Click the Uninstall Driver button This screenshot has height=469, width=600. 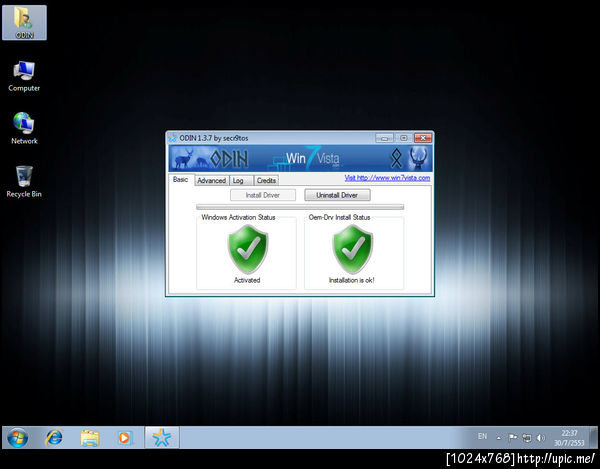click(337, 195)
